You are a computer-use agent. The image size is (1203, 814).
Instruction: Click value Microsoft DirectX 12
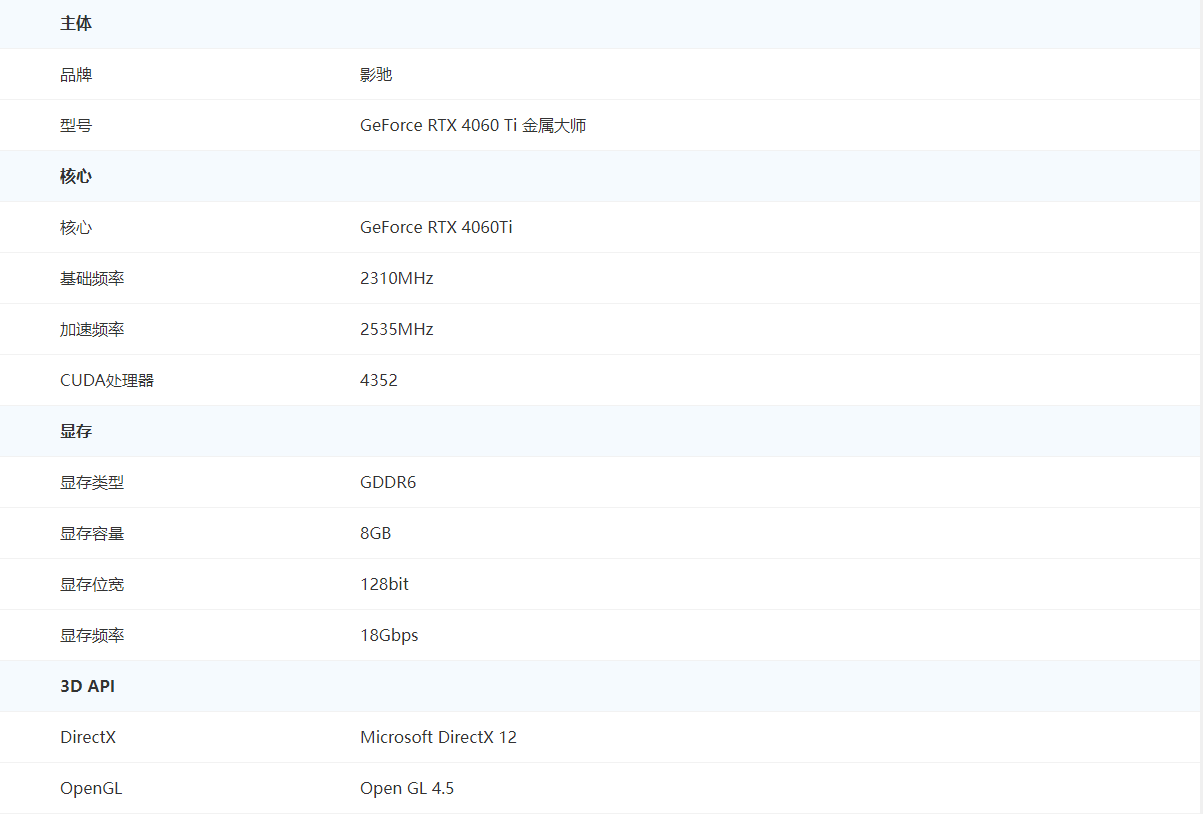click(x=438, y=737)
